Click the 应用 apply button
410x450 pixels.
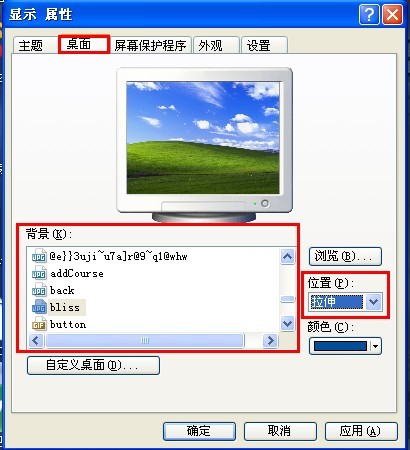point(361,431)
